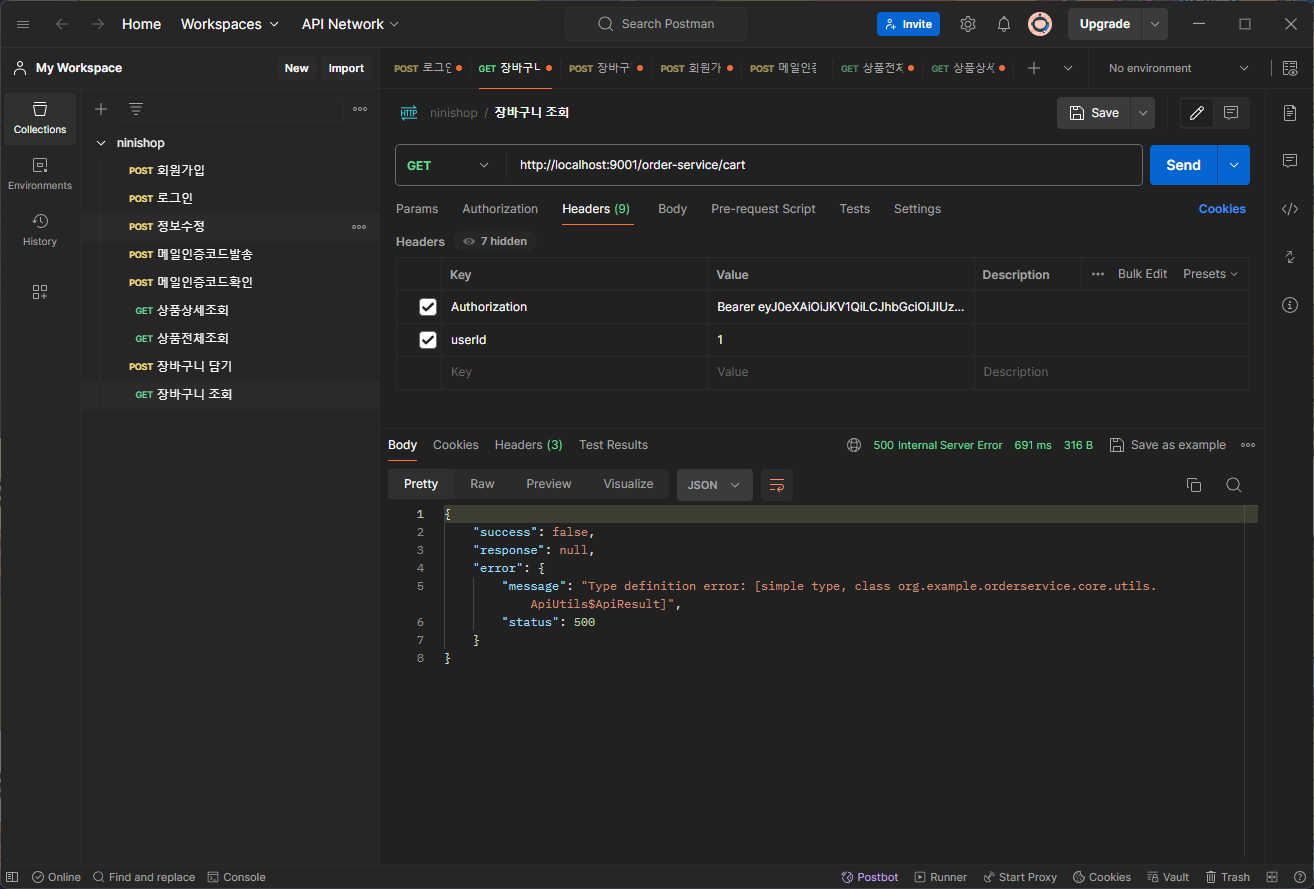Viewport: 1314px width, 889px height.
Task: Click the edit pencil icon beside Save
Action: point(1197,113)
